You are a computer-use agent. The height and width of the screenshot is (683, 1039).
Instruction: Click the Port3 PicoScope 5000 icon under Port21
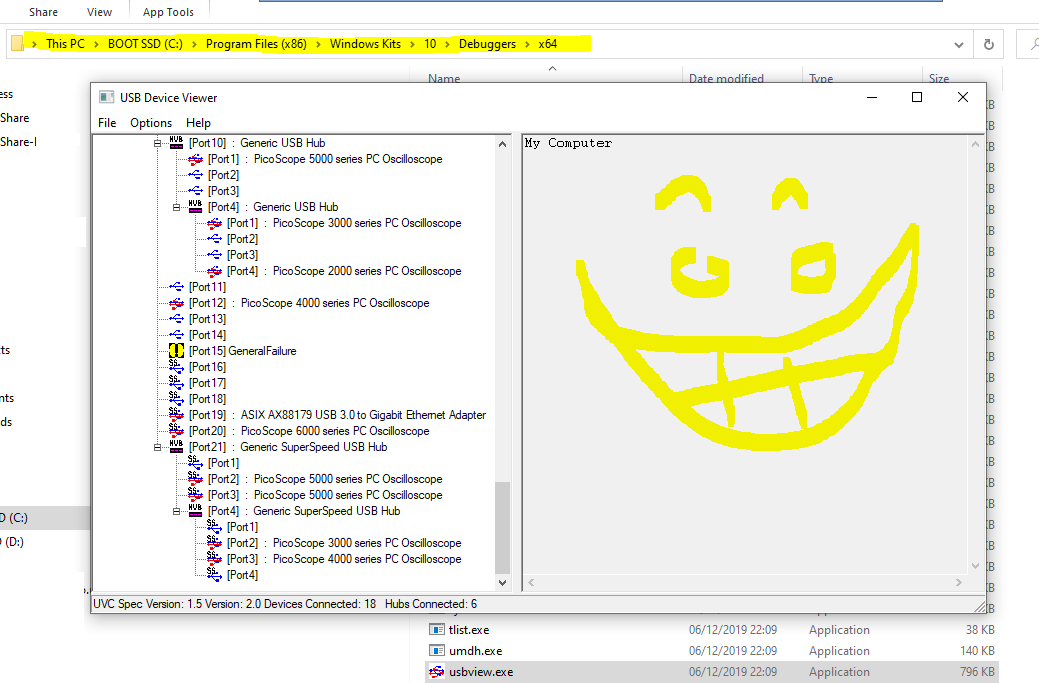[x=195, y=494]
